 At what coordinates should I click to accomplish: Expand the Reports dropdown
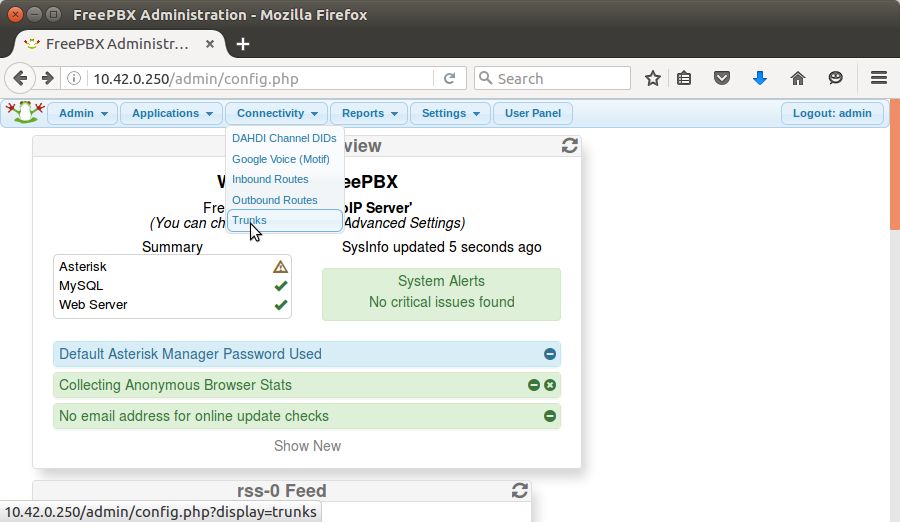(369, 113)
